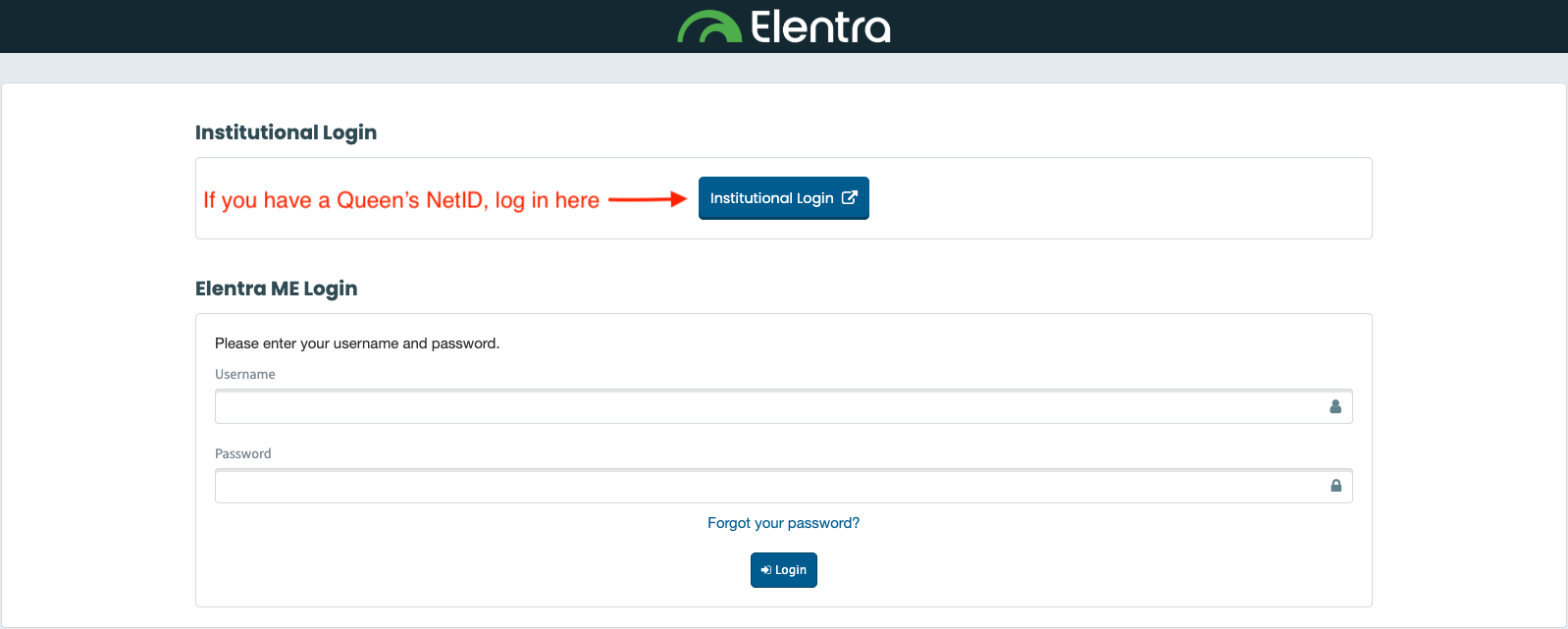Submit with the Login button

pos(784,570)
